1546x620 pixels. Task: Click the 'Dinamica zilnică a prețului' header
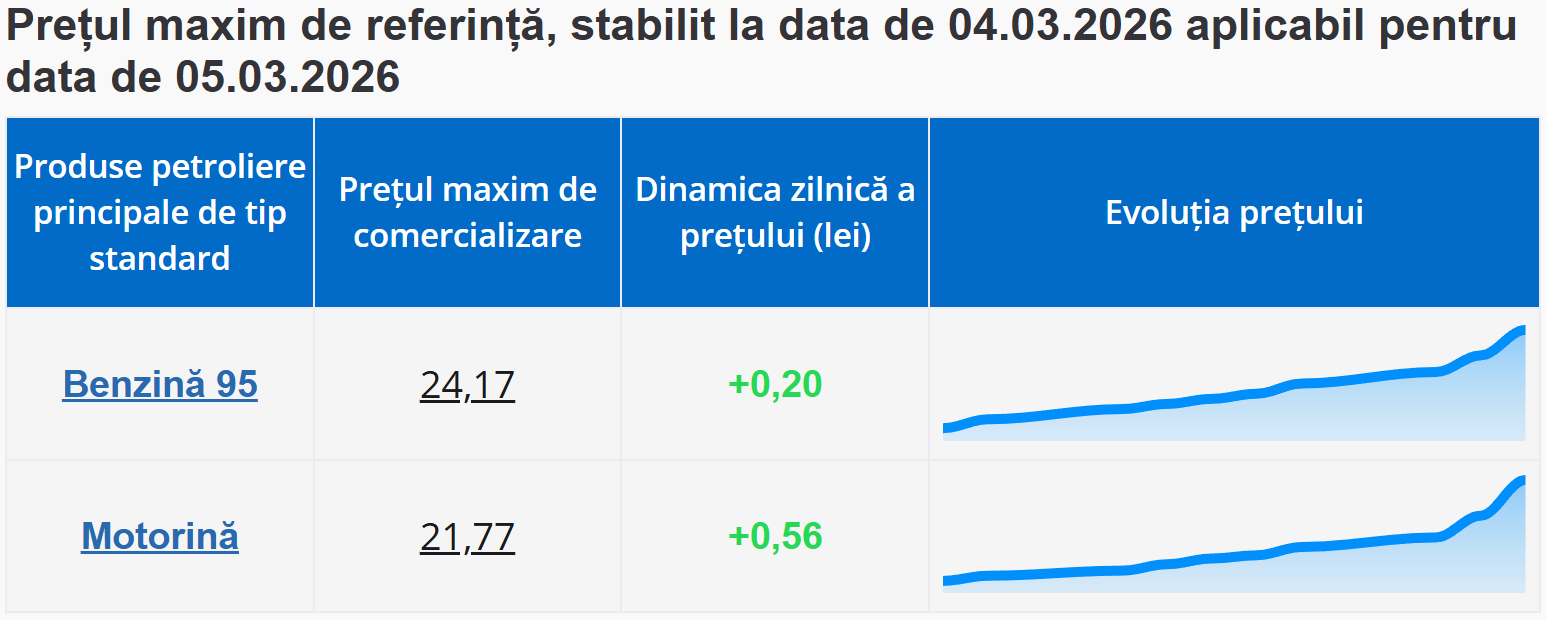tap(775, 212)
